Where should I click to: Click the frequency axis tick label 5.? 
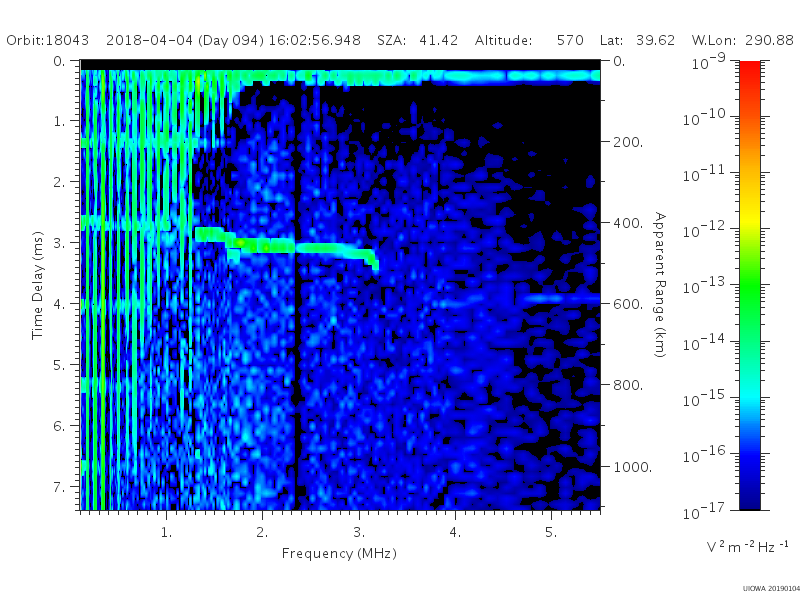pyautogui.click(x=551, y=533)
